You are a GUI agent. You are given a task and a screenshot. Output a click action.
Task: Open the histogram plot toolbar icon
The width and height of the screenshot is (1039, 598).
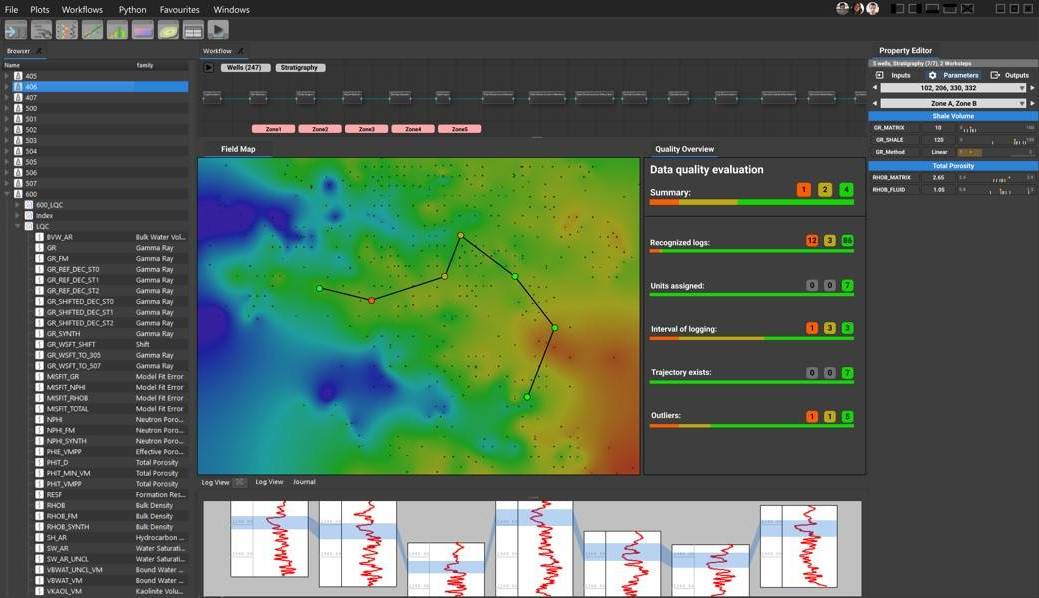tap(118, 31)
